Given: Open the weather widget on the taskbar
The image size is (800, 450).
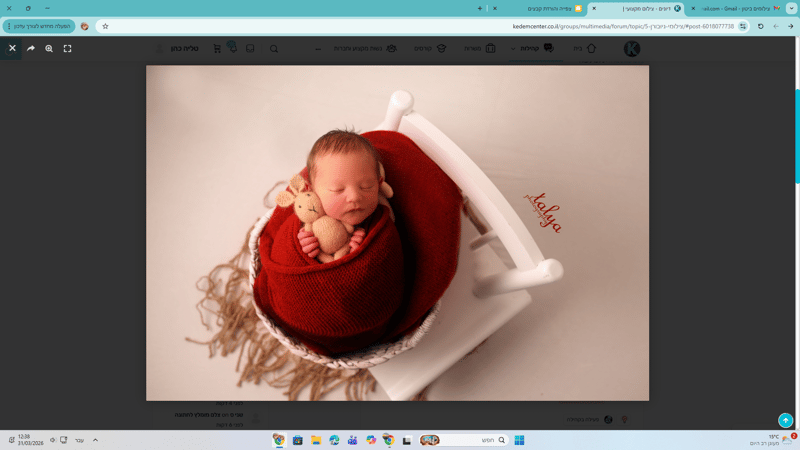Looking at the screenshot, I should [x=773, y=440].
